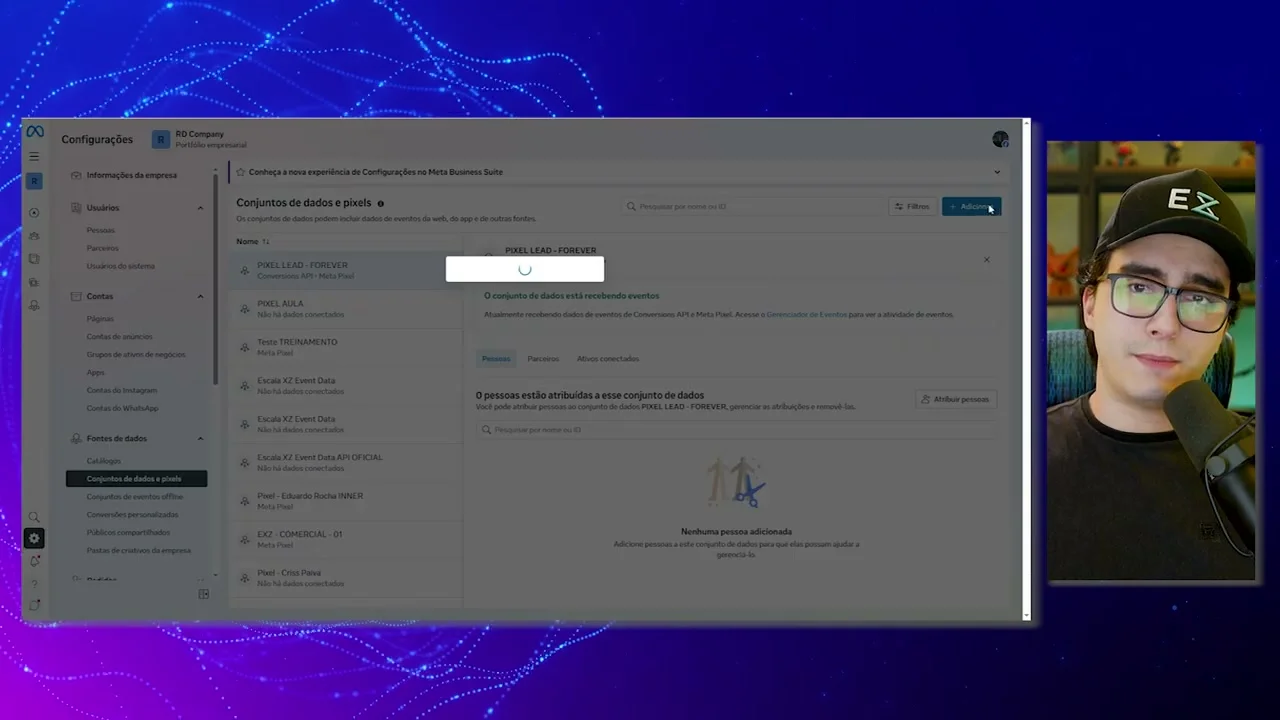Select Conjuntos de dados e pixels in sidebar

[x=137, y=479]
